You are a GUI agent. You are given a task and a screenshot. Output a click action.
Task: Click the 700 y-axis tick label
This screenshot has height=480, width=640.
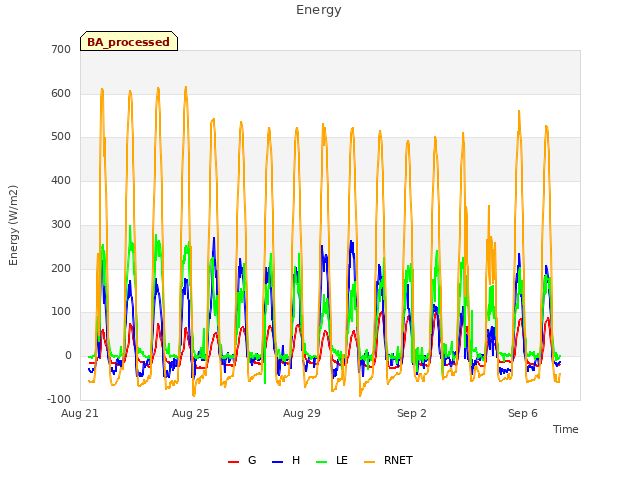(x=61, y=49)
